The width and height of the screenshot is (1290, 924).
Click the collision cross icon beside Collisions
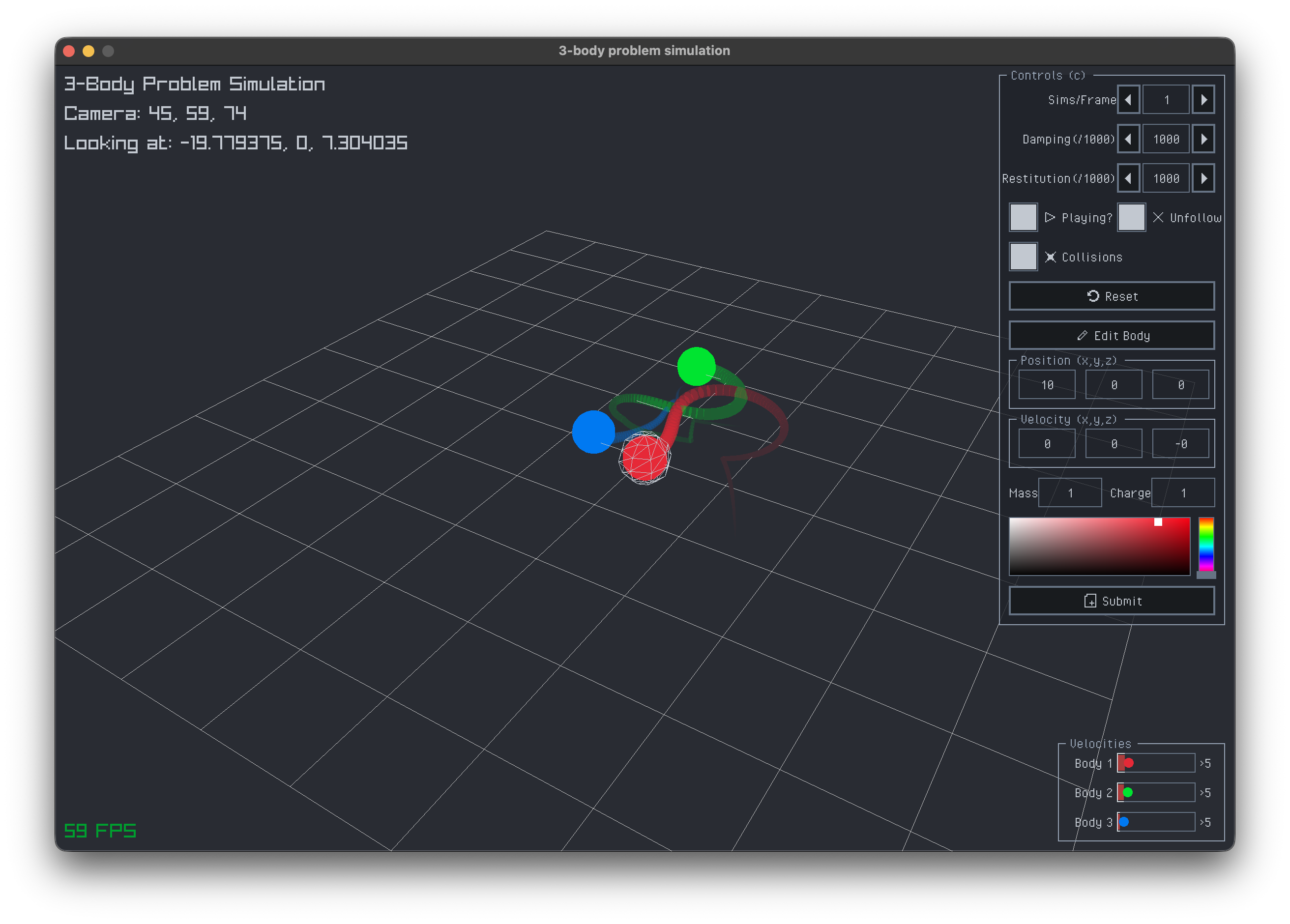(1052, 257)
